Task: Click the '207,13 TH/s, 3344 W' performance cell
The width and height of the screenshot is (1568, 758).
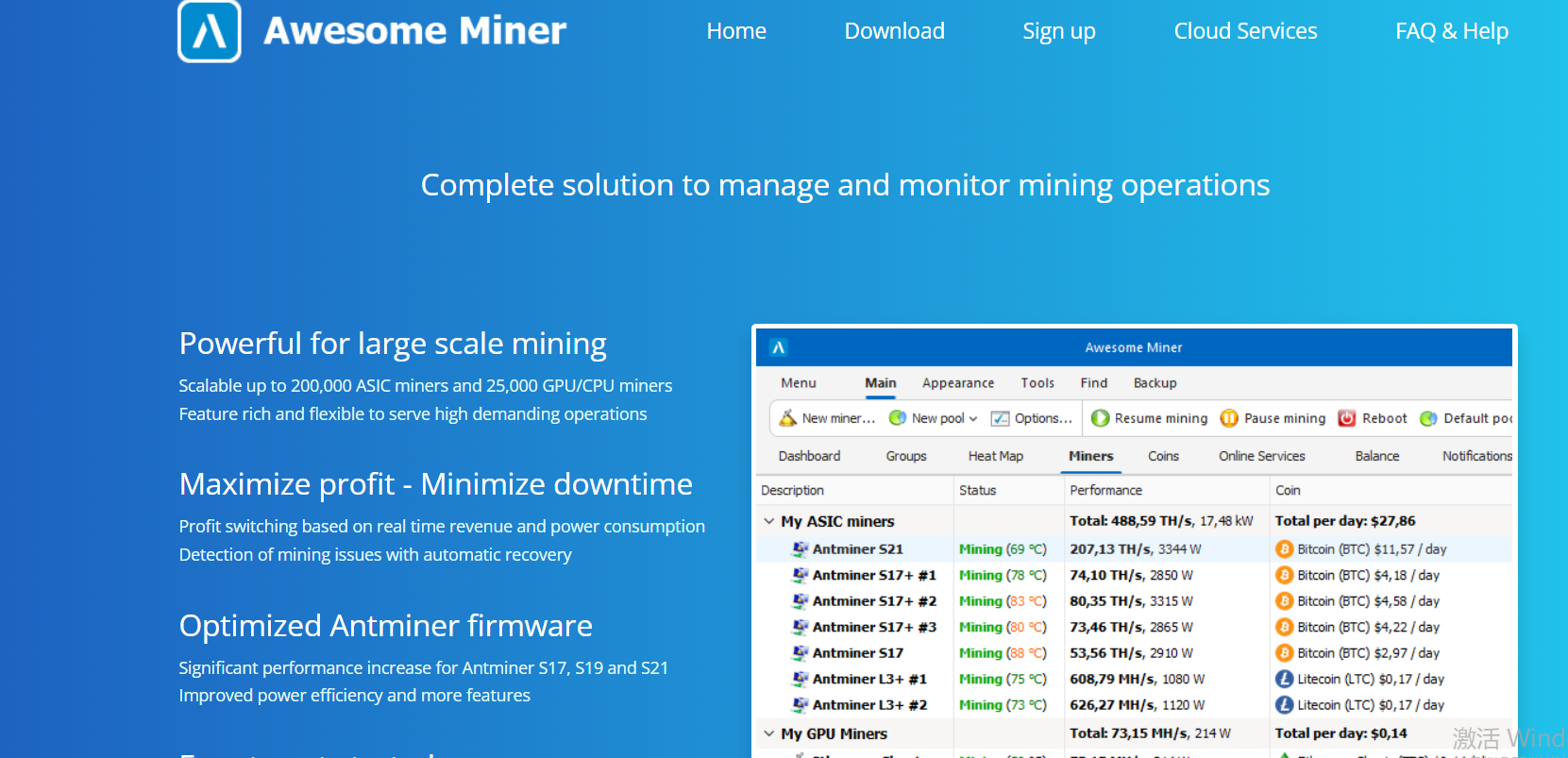Action: pyautogui.click(x=1135, y=549)
